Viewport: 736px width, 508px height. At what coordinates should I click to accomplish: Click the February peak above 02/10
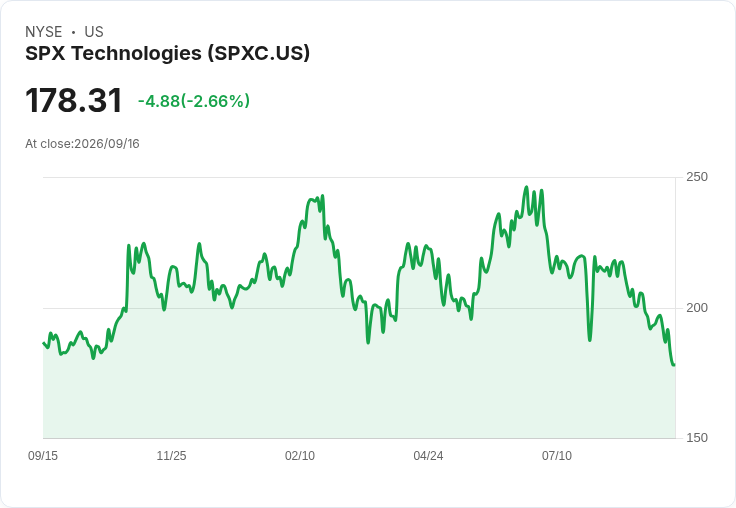click(x=322, y=196)
